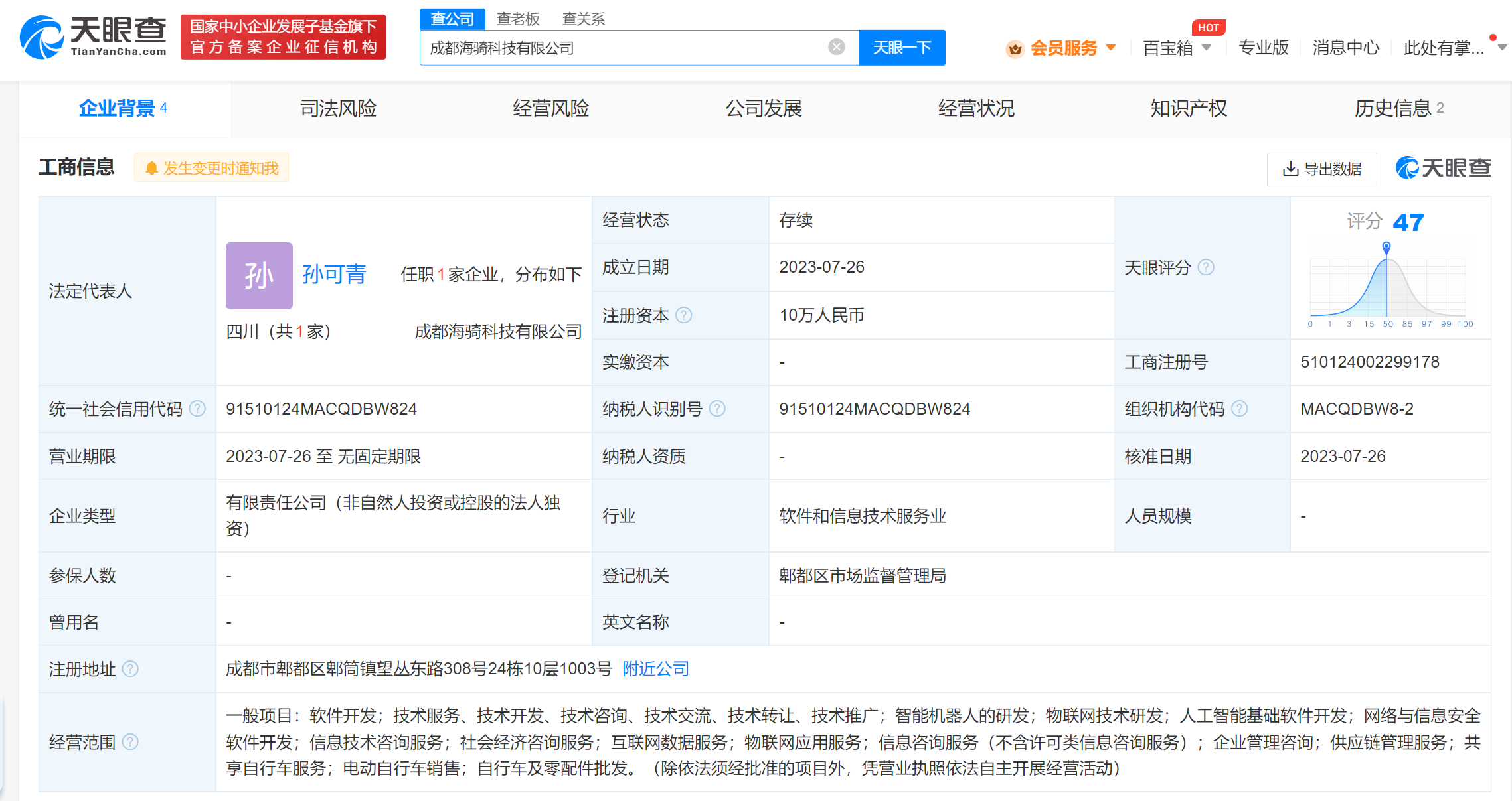
Task: Open the 附近公司 link
Action: 656,668
